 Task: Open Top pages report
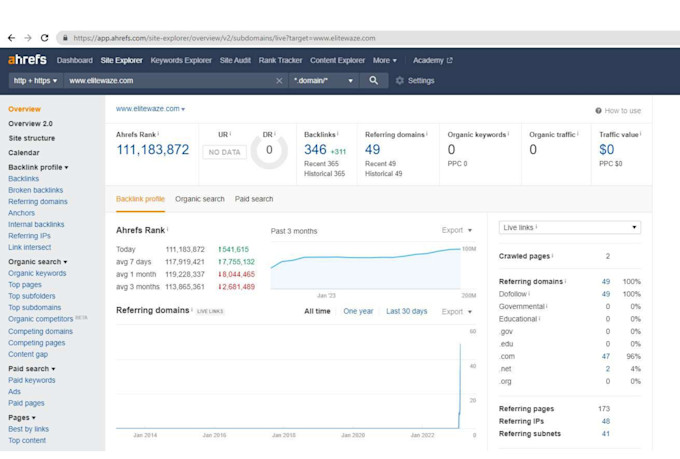click(x=25, y=285)
